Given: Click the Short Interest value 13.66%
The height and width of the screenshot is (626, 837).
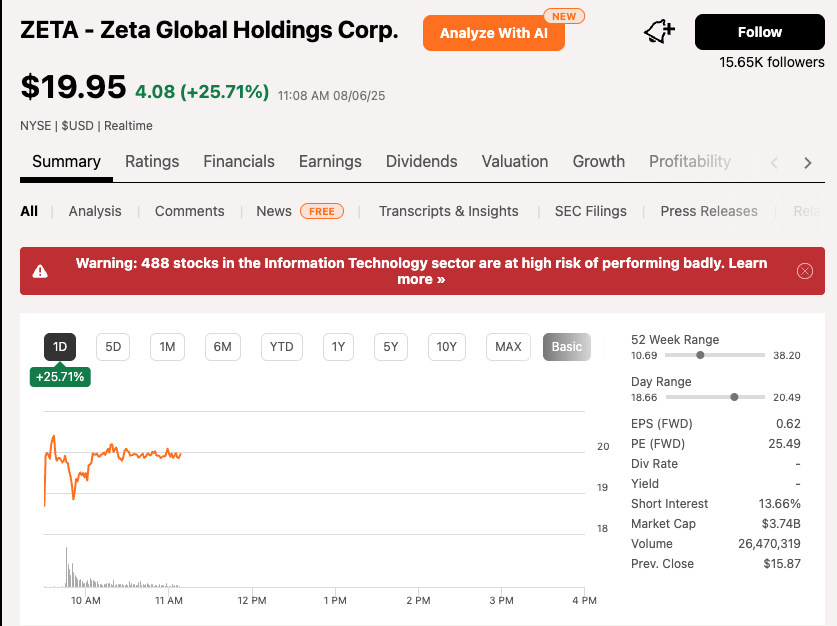Looking at the screenshot, I should pos(779,504).
